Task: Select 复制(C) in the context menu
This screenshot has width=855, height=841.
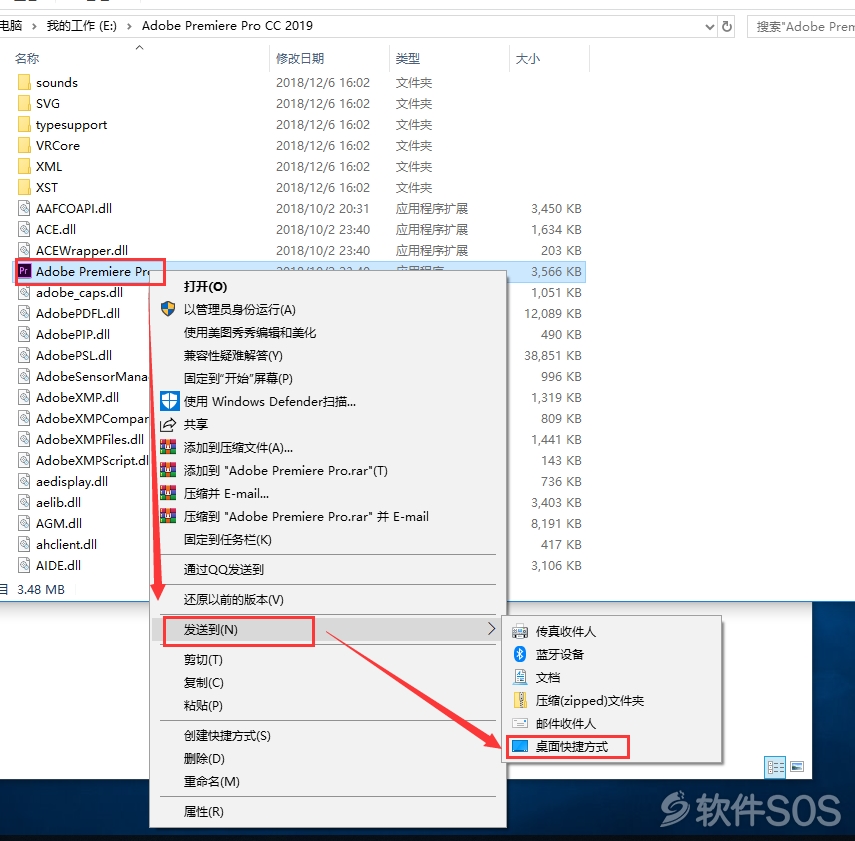Action: click(x=203, y=682)
